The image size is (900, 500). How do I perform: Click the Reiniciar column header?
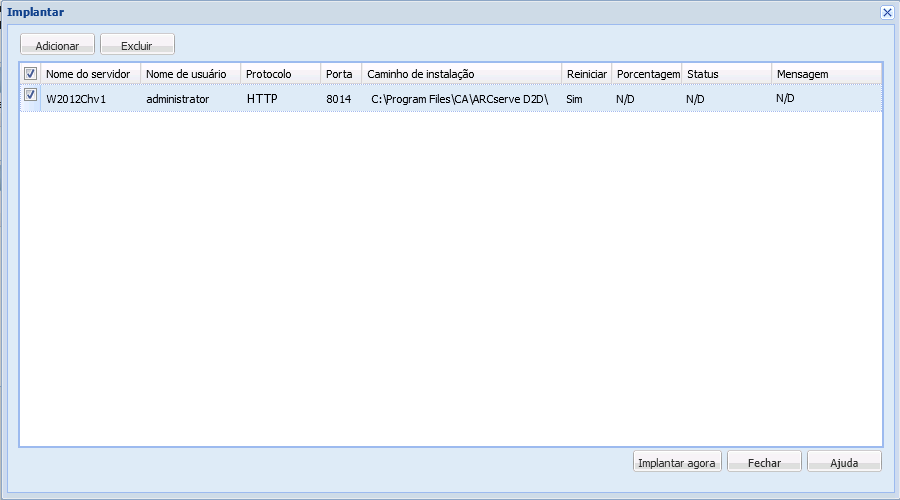[586, 74]
